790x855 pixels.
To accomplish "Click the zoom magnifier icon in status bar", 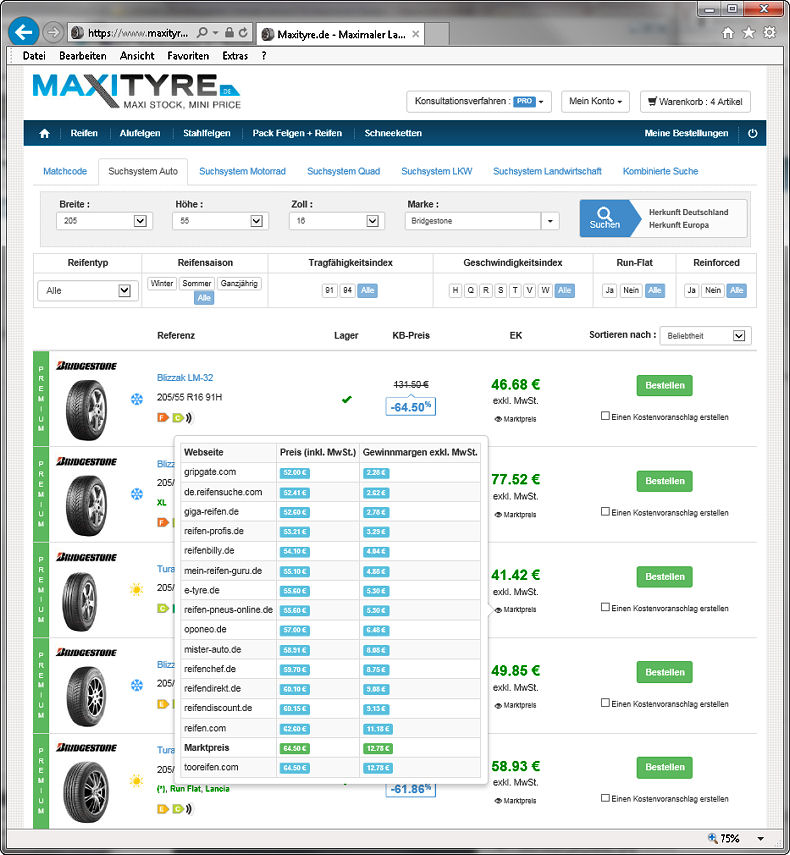I will coord(712,838).
